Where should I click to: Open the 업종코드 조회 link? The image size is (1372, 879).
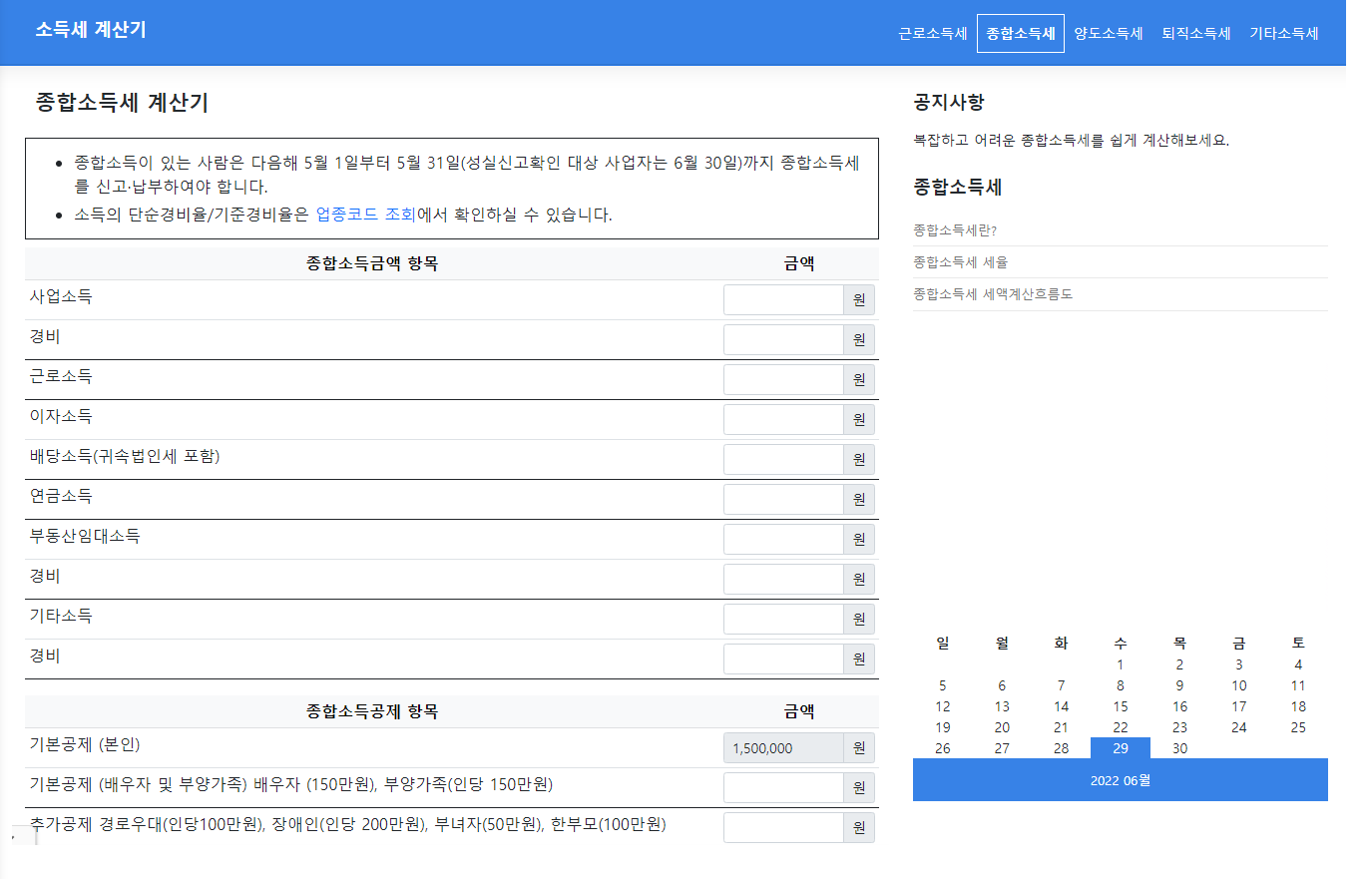(x=365, y=215)
